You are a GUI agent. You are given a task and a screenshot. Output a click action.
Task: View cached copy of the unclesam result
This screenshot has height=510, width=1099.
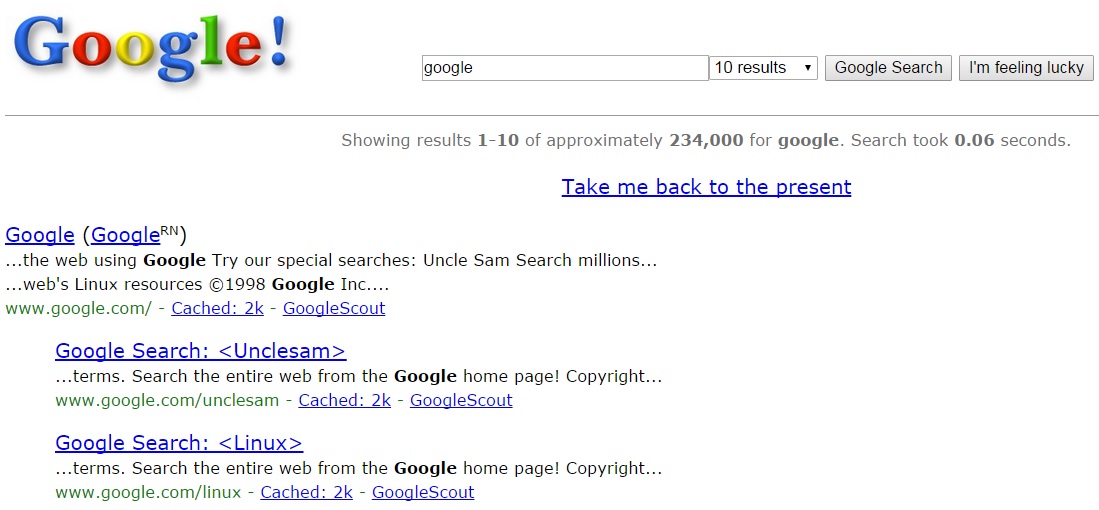[x=344, y=400]
